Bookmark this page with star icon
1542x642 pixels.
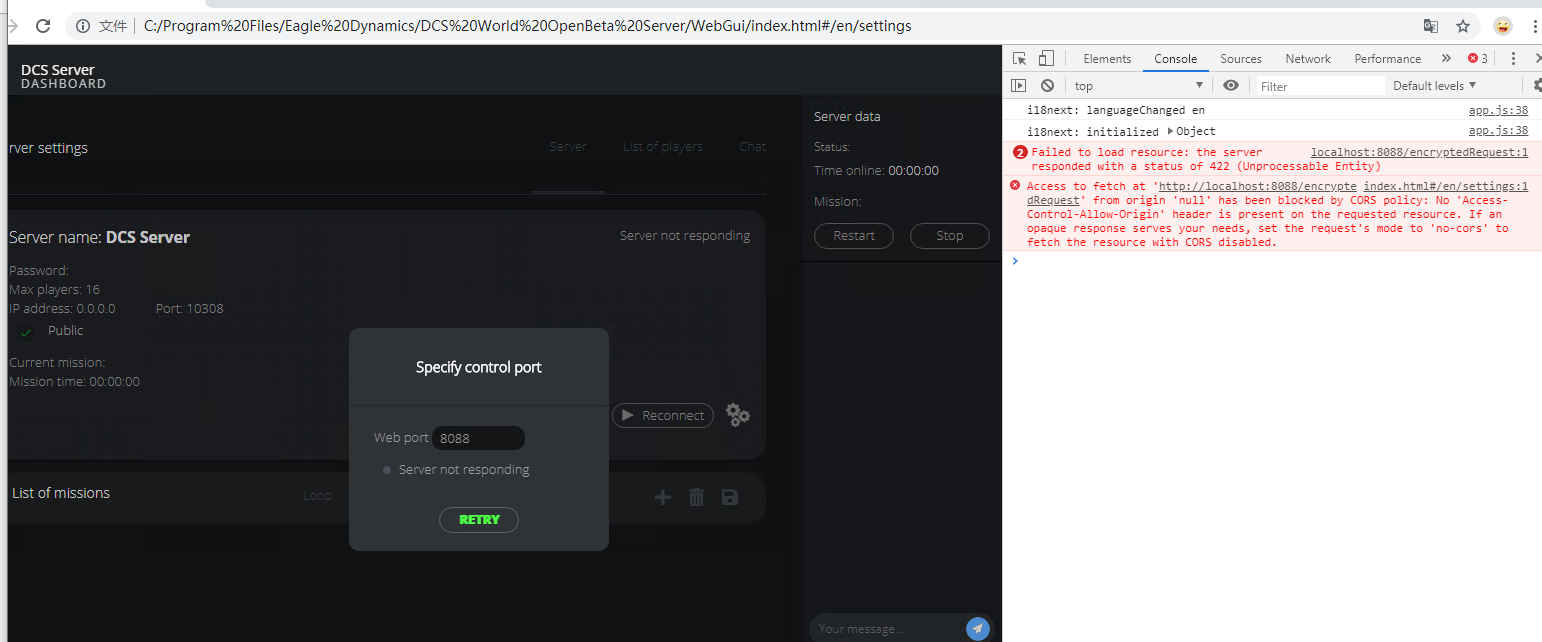[x=1463, y=26]
